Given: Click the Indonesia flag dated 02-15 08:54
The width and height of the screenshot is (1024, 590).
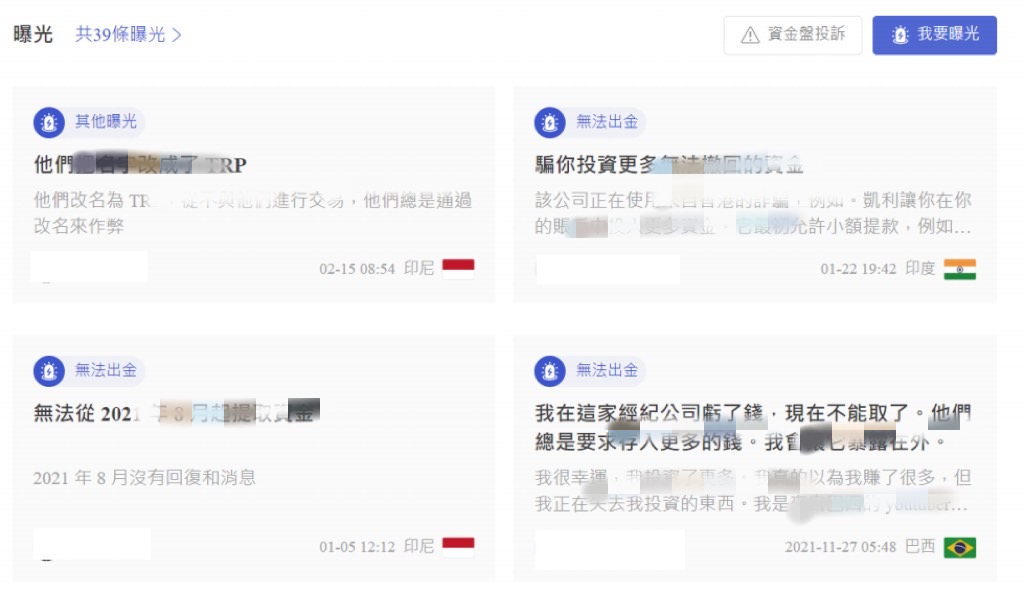Looking at the screenshot, I should [458, 269].
